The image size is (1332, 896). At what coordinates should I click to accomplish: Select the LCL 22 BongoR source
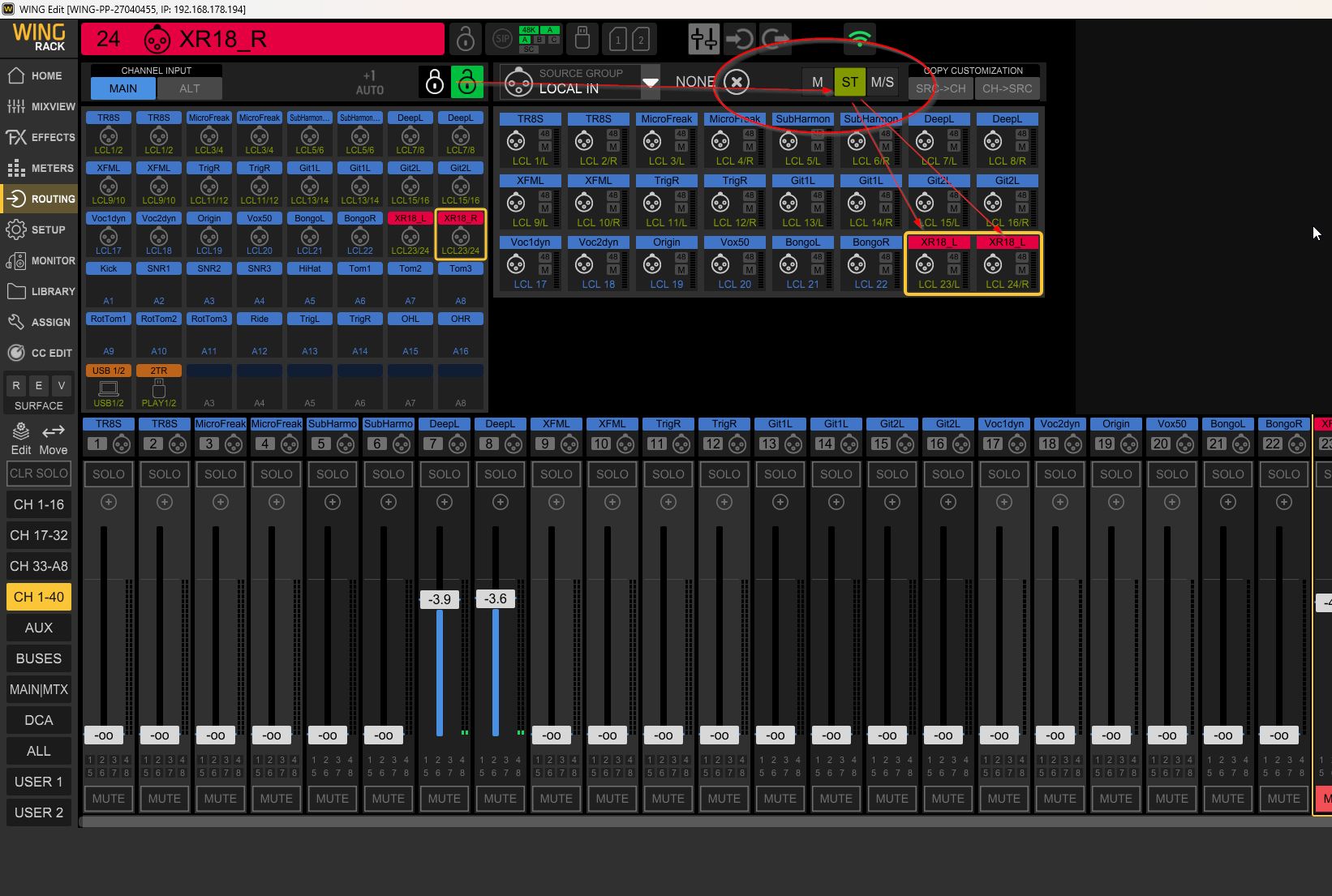coord(871,264)
